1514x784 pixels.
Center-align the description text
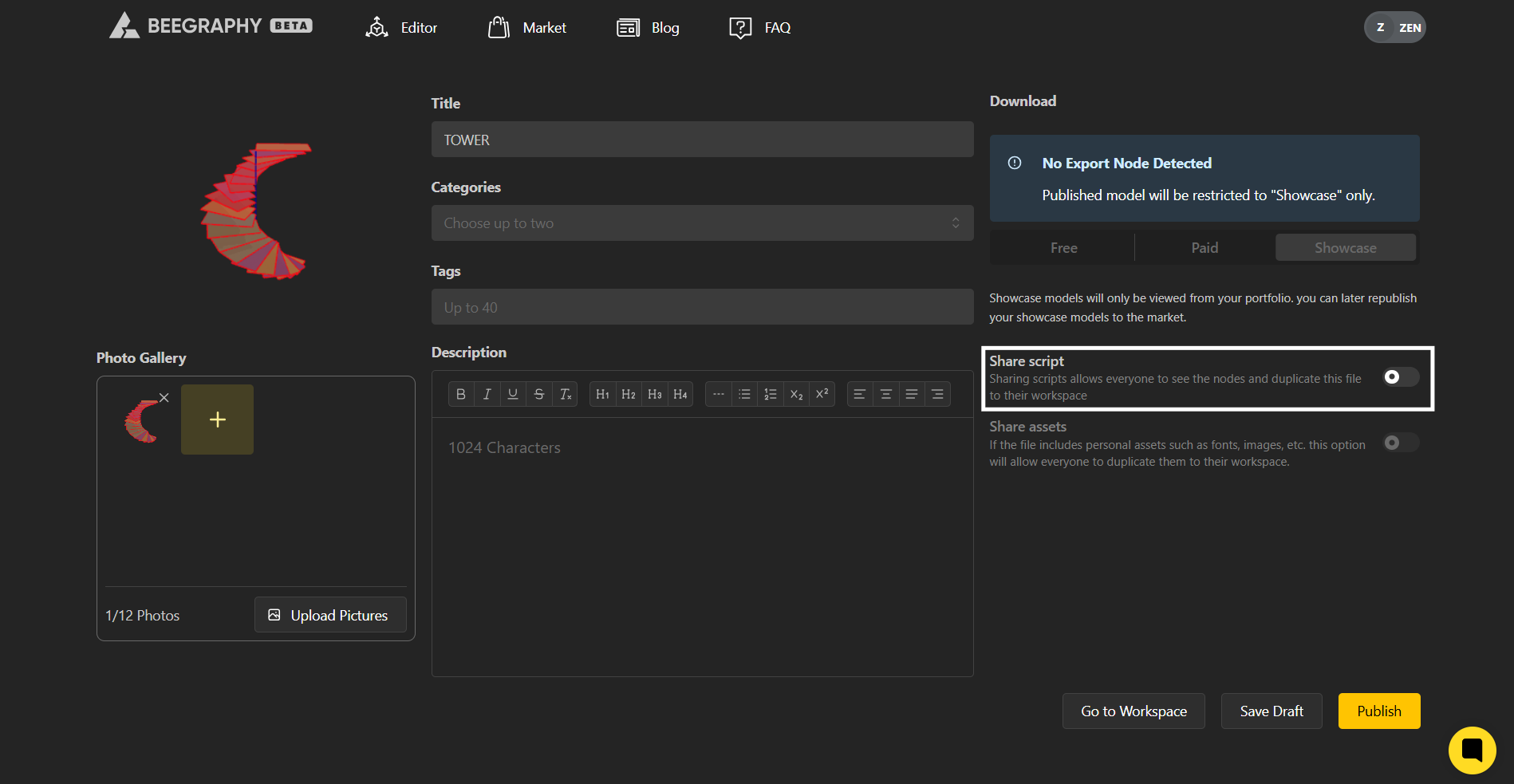[x=885, y=394]
